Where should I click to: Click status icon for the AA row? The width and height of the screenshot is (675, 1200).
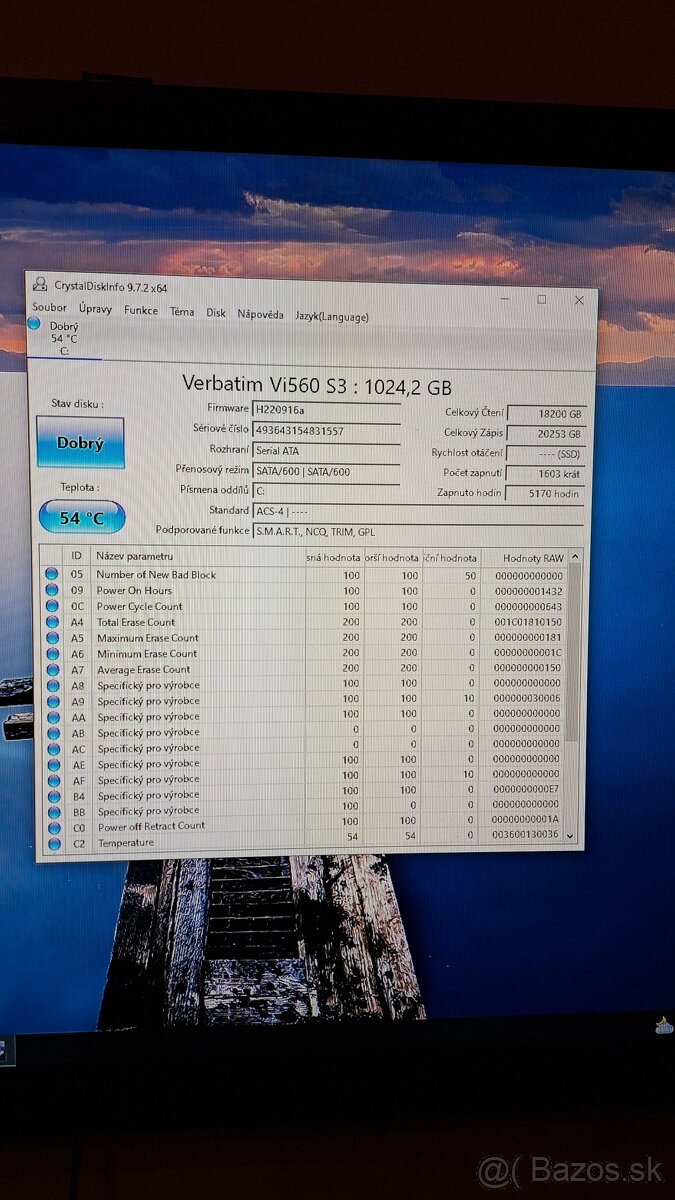(x=52, y=717)
